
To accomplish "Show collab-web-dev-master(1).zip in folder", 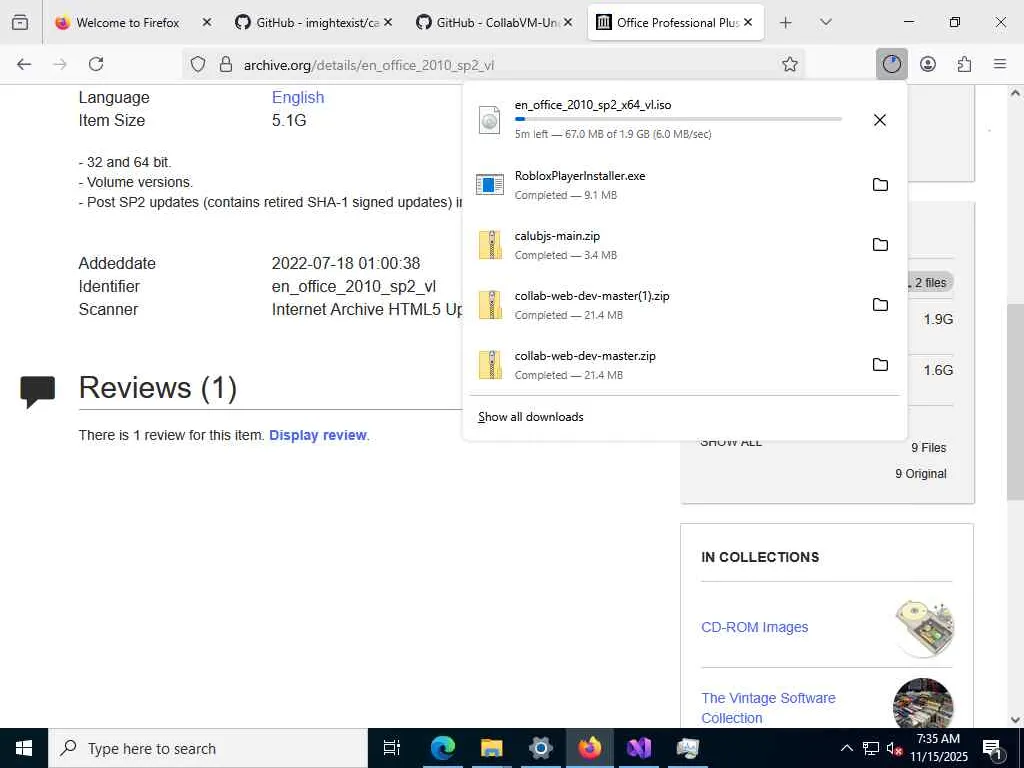I will pos(880,304).
